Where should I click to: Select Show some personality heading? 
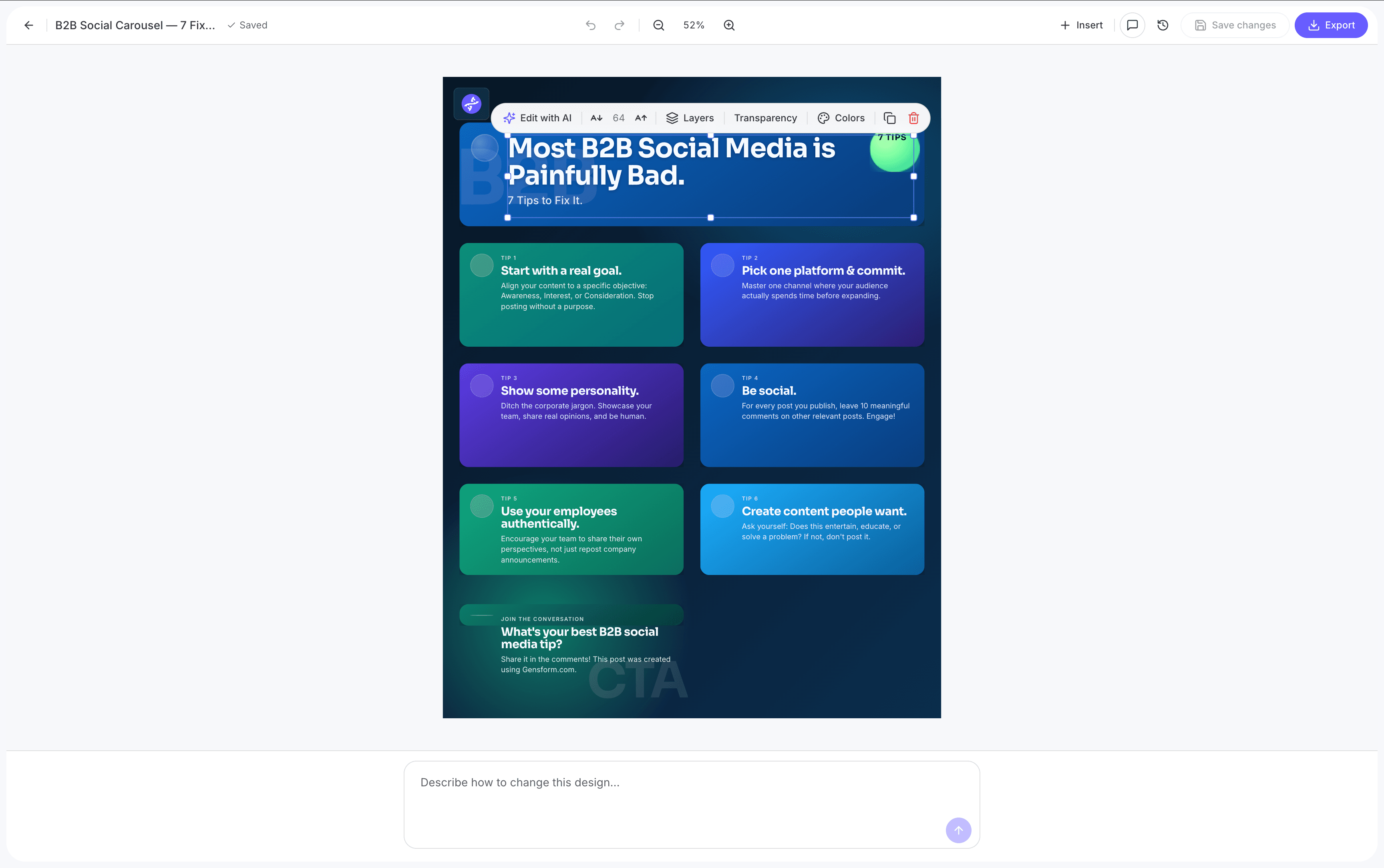click(569, 391)
